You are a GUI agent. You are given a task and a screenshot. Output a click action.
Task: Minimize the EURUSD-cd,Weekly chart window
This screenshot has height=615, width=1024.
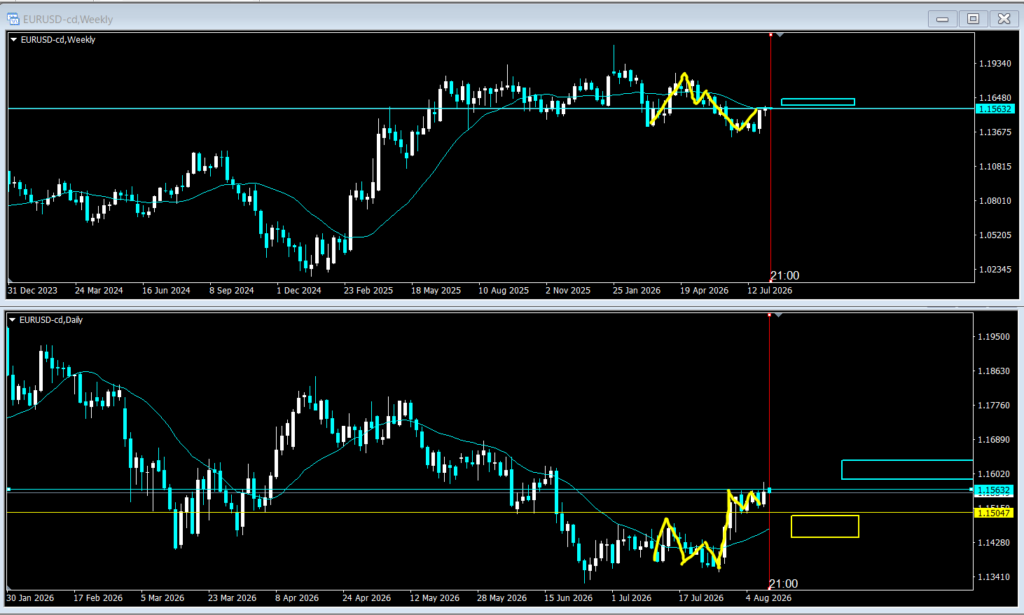coord(942,19)
